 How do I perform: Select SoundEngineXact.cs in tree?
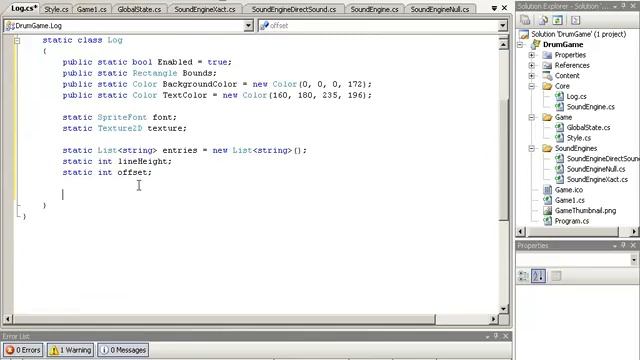(597, 180)
